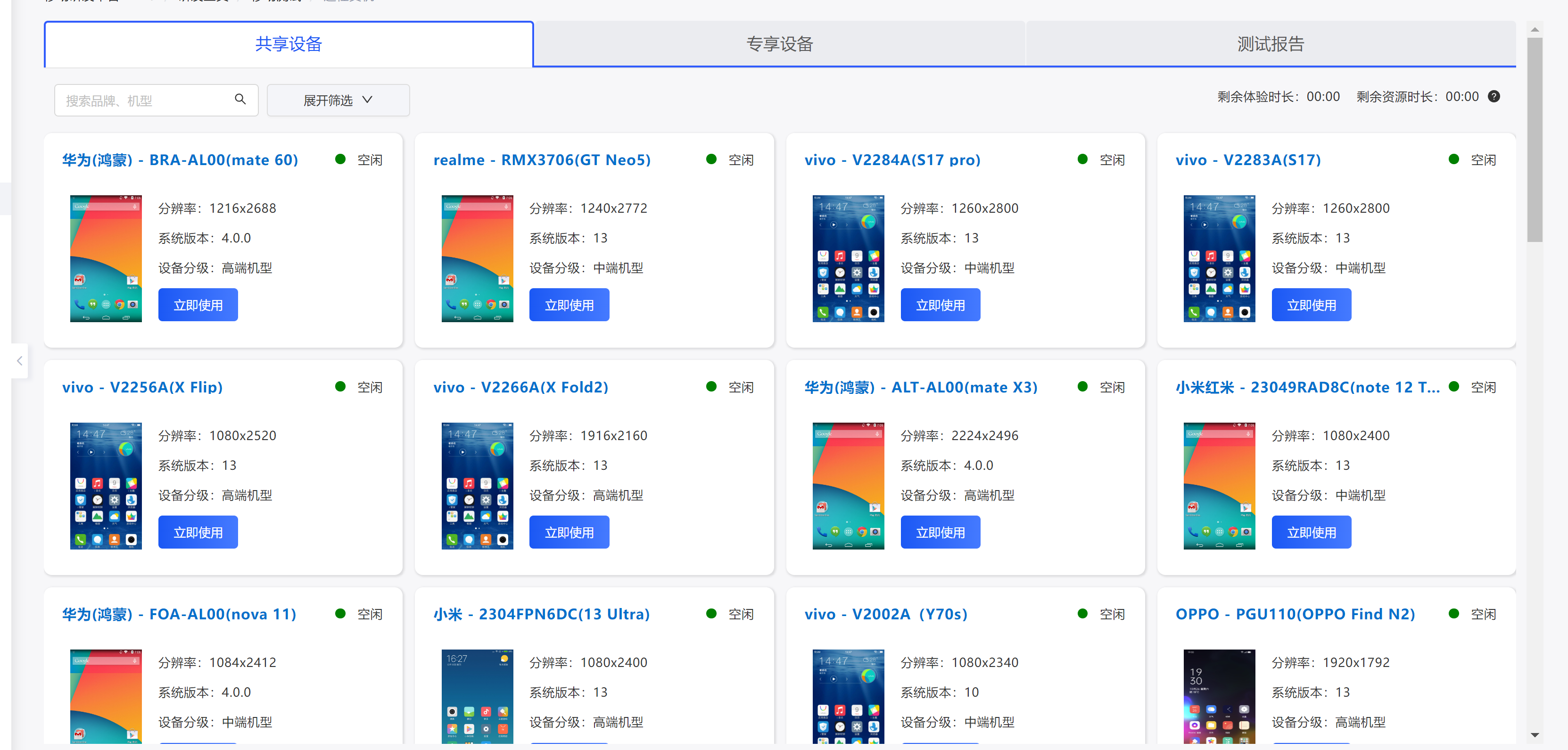Open 华为(鸿蒙) - FOA-AL00(nova 11) title link
The width and height of the screenshot is (1568, 750).
[179, 614]
